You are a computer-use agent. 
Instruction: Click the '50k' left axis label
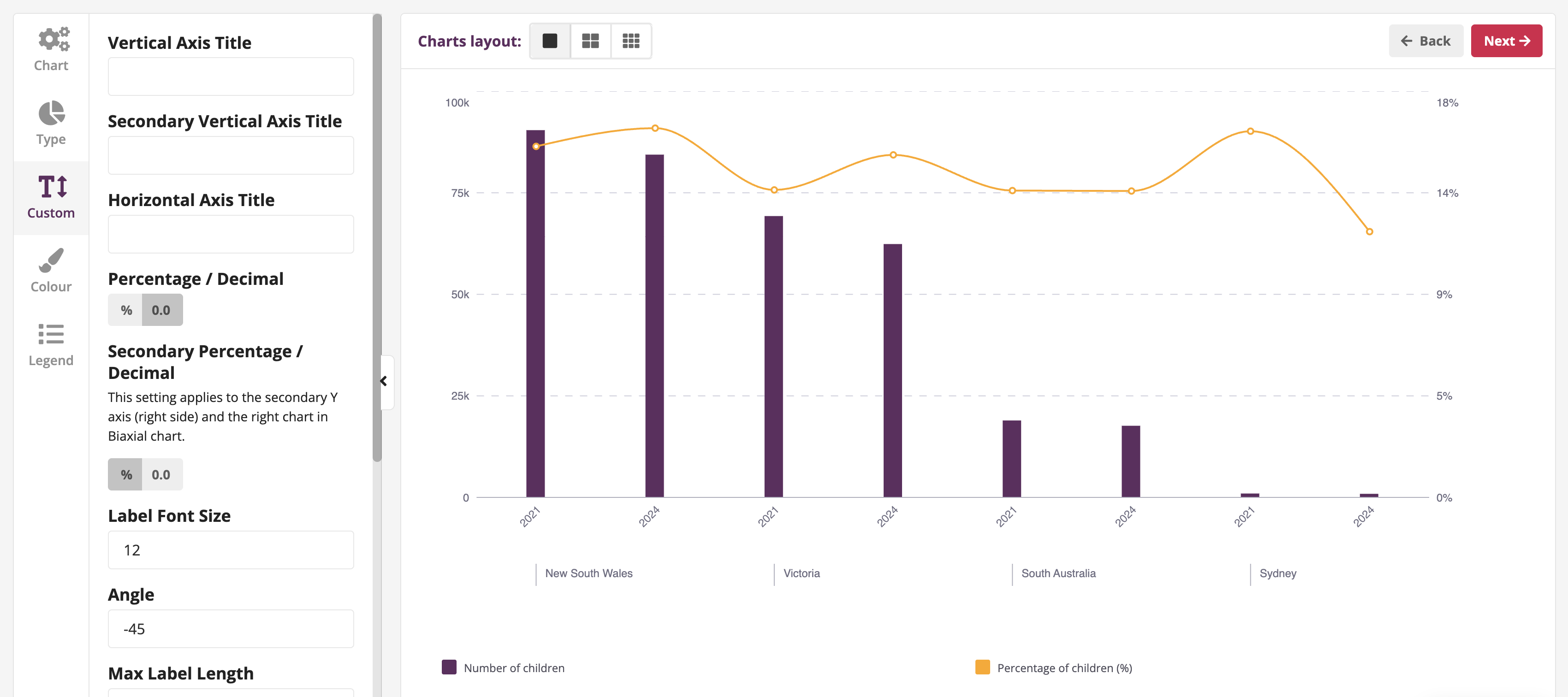point(460,295)
